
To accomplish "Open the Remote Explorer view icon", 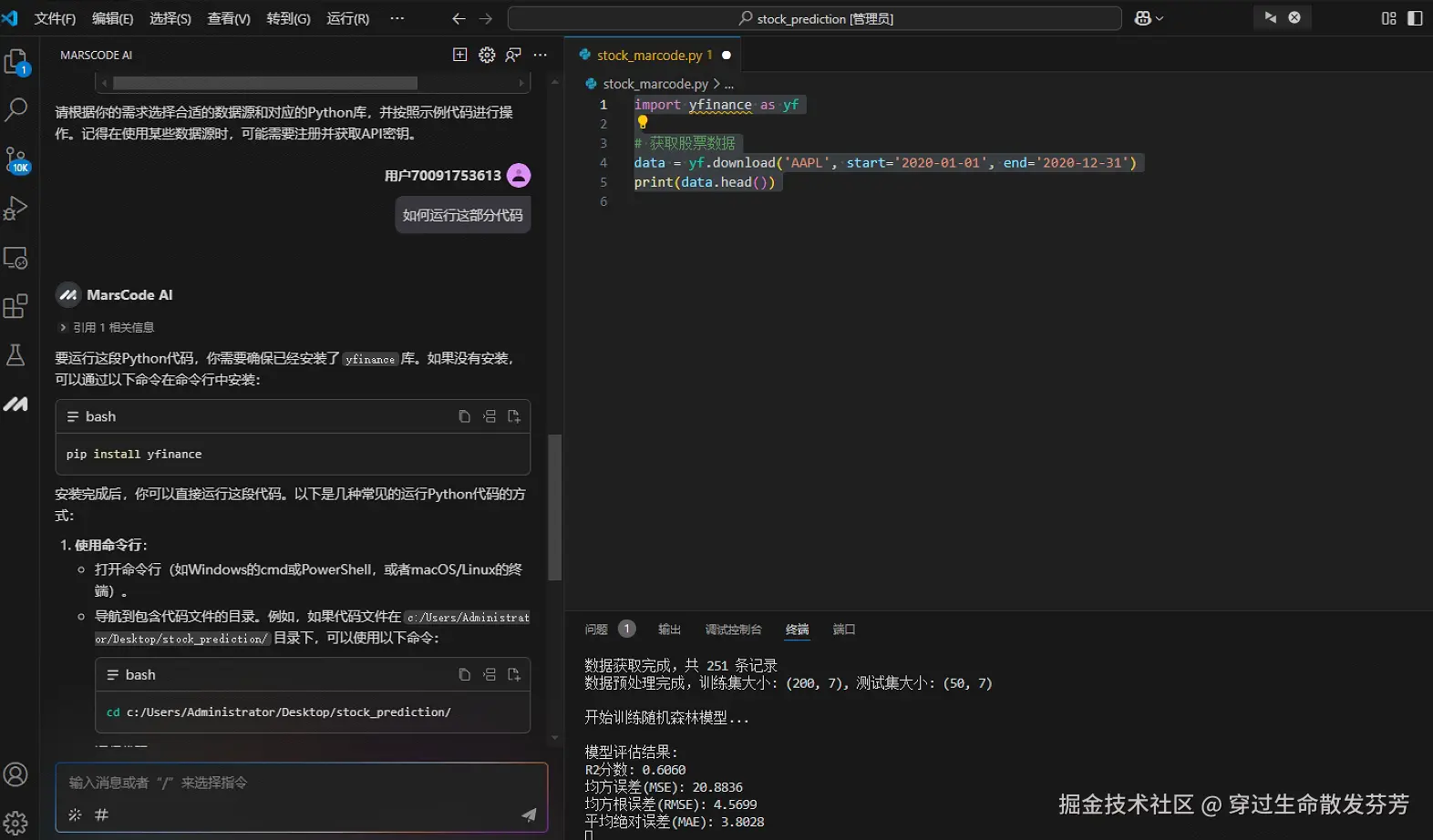I will pos(16,258).
